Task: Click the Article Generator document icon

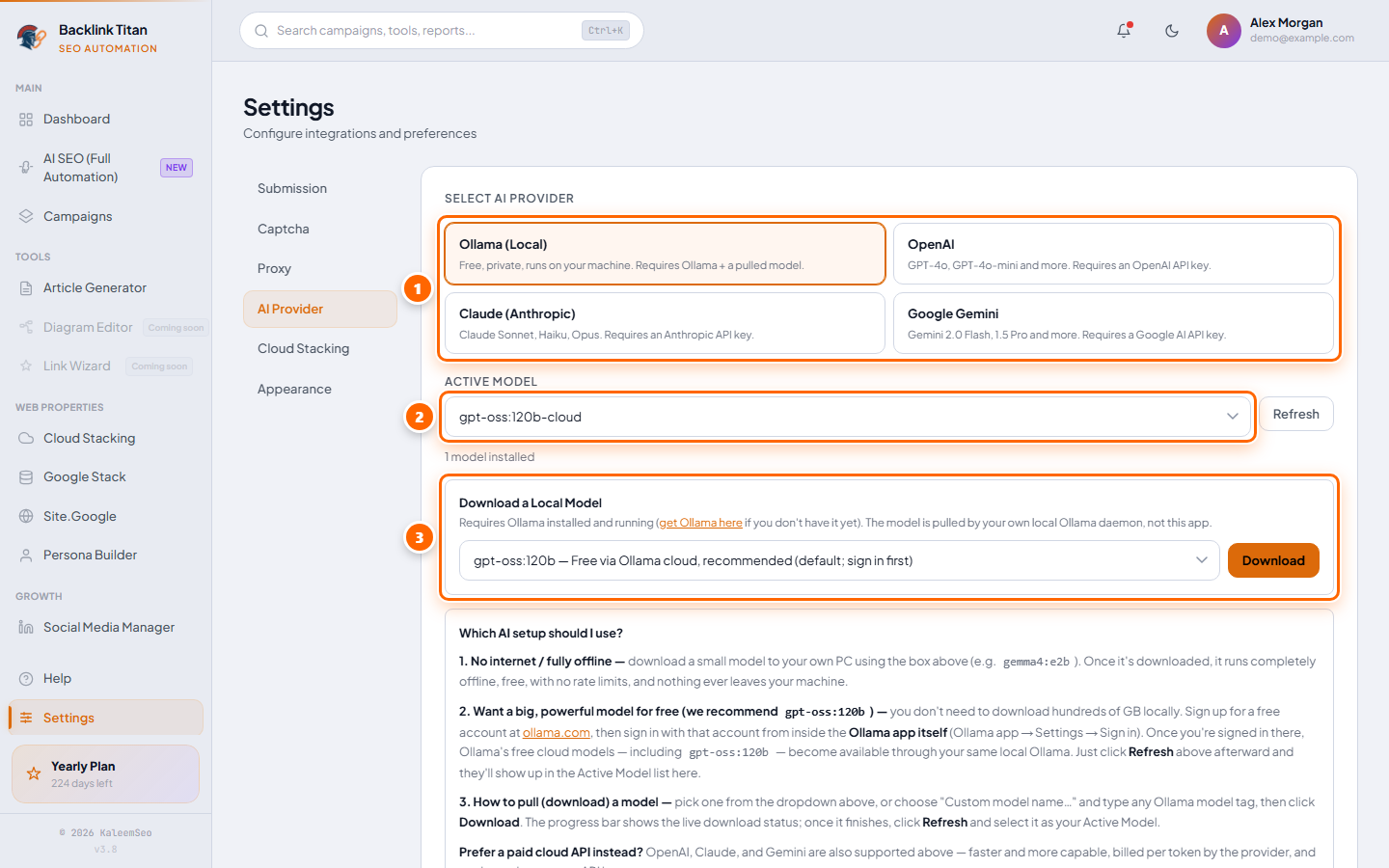Action: click(26, 288)
